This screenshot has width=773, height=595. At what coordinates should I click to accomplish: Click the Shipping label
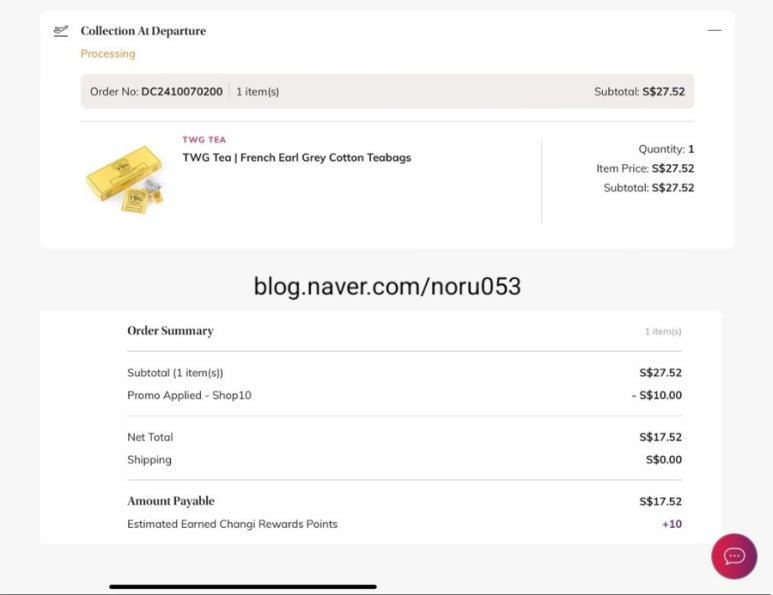click(149, 460)
